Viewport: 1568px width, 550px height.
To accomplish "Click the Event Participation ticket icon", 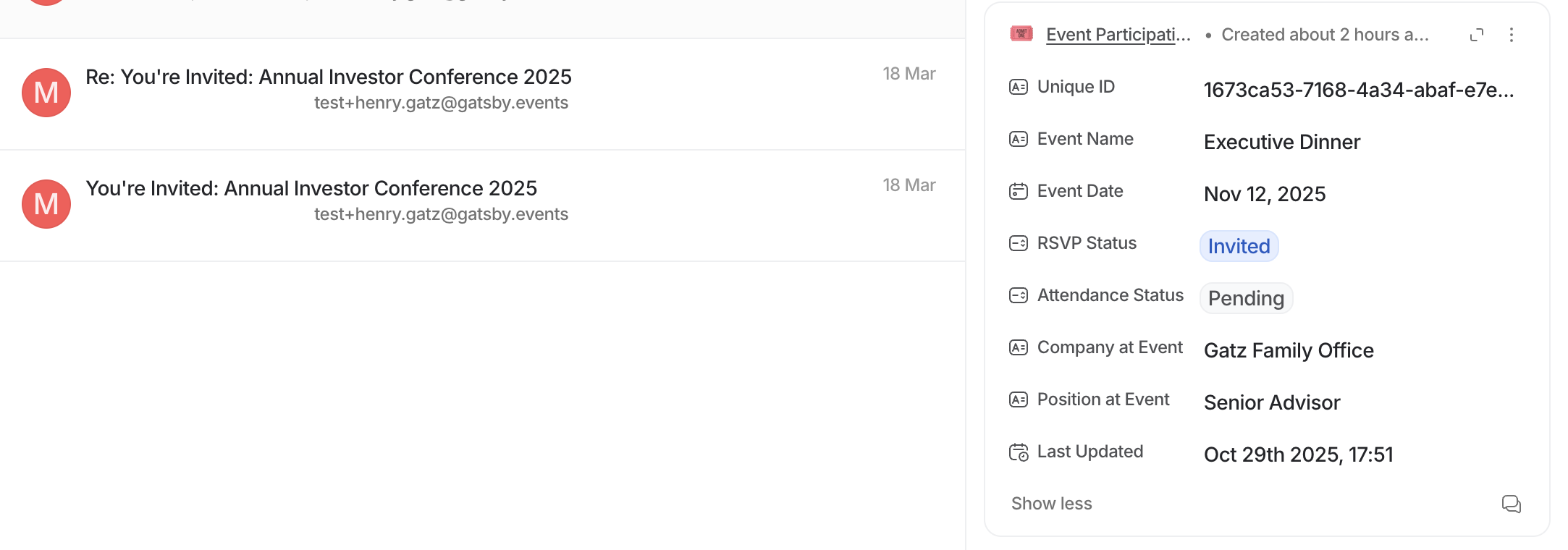I will coord(1021,33).
